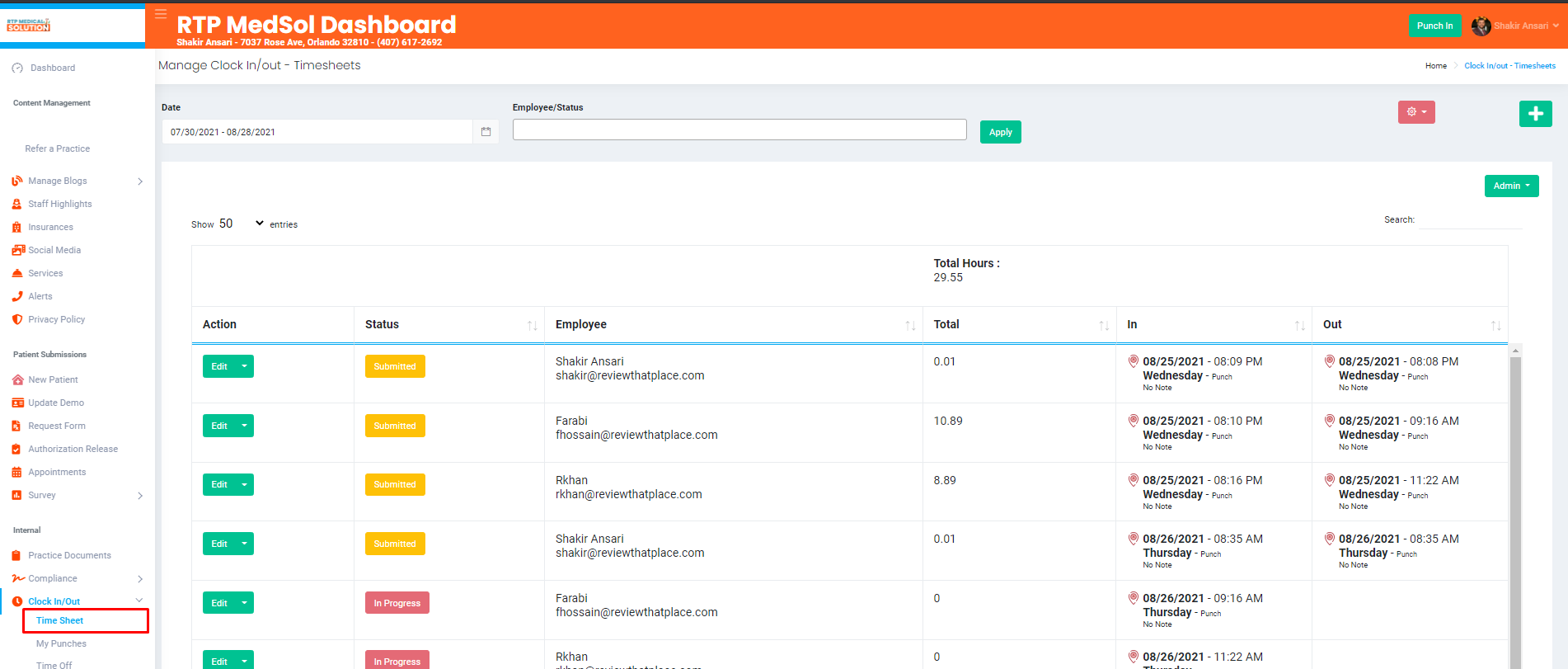Click the Dashboard icon in sidebar

17,68
